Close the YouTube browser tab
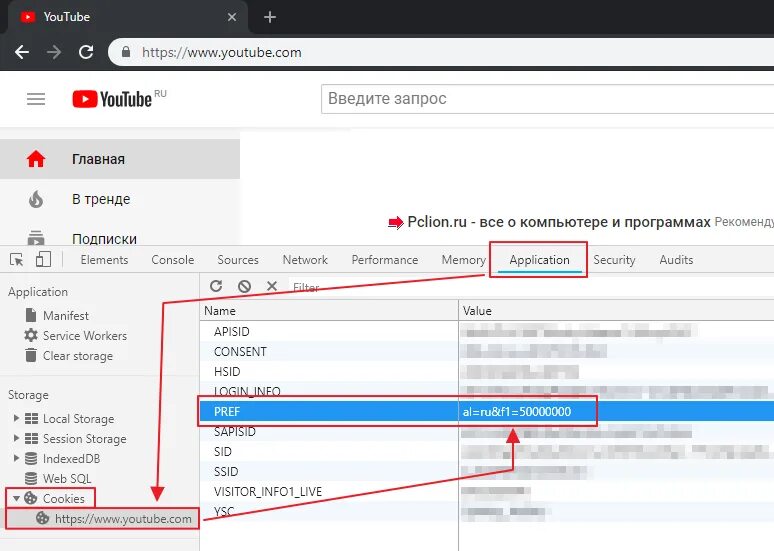Viewport: 774px width, 551px height. coord(232,17)
